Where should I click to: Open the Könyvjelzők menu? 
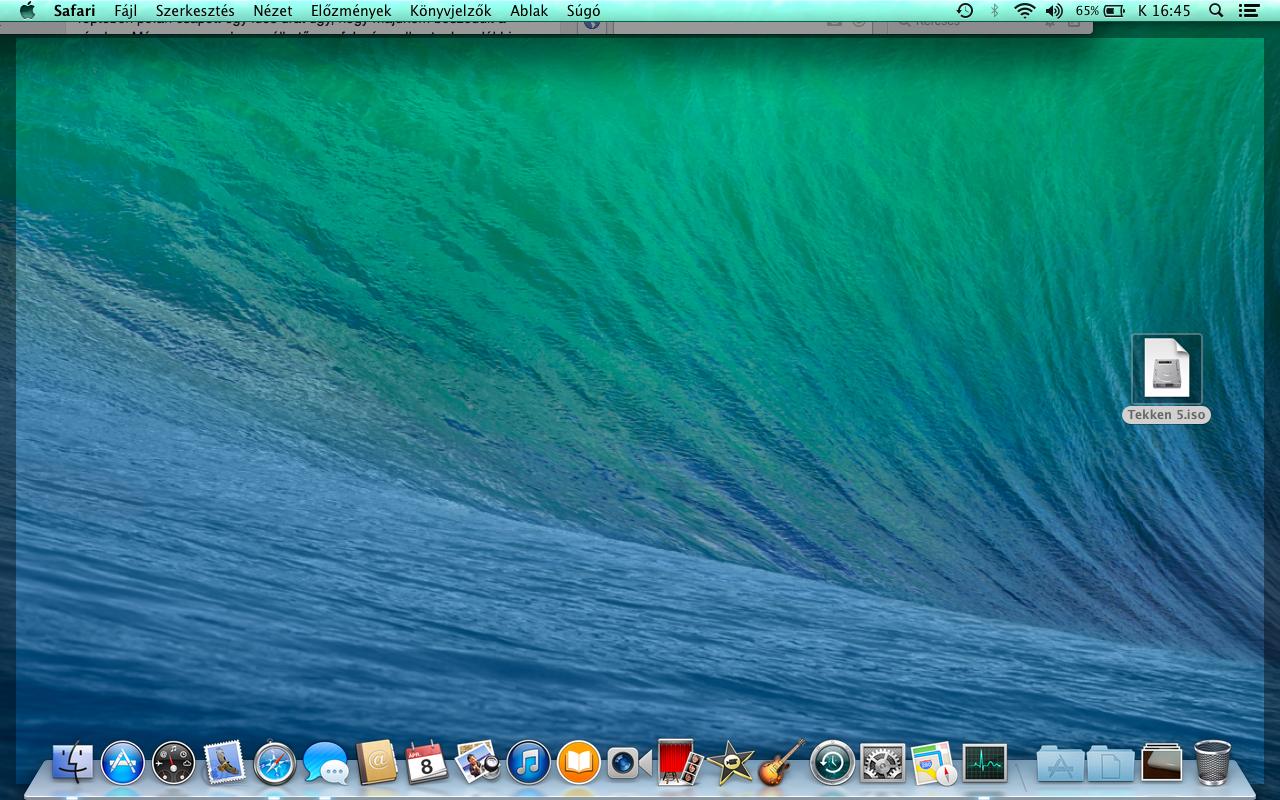(x=451, y=10)
